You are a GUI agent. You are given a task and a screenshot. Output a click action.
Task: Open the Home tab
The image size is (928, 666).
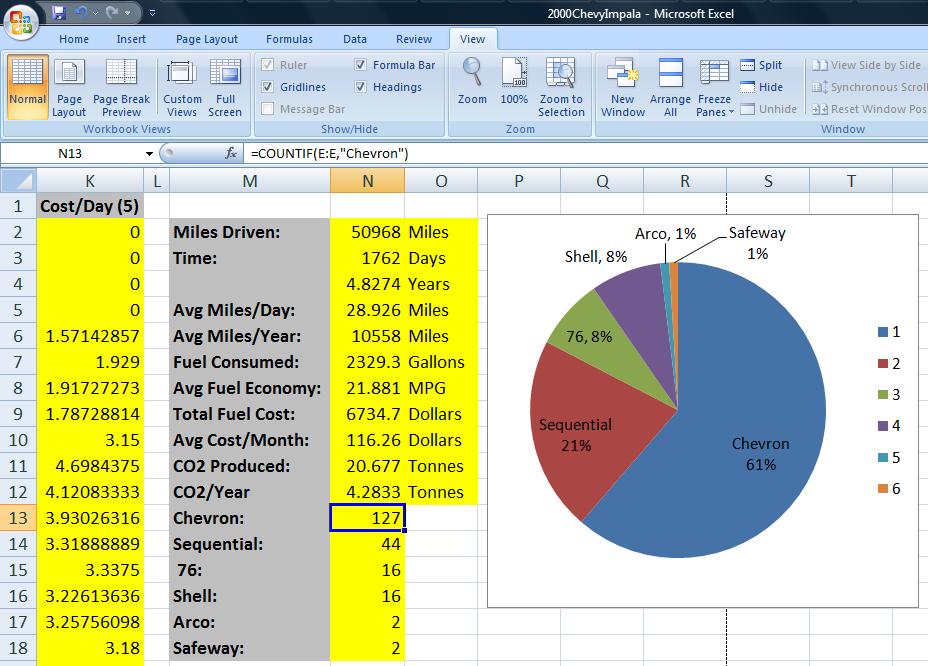tap(74, 39)
